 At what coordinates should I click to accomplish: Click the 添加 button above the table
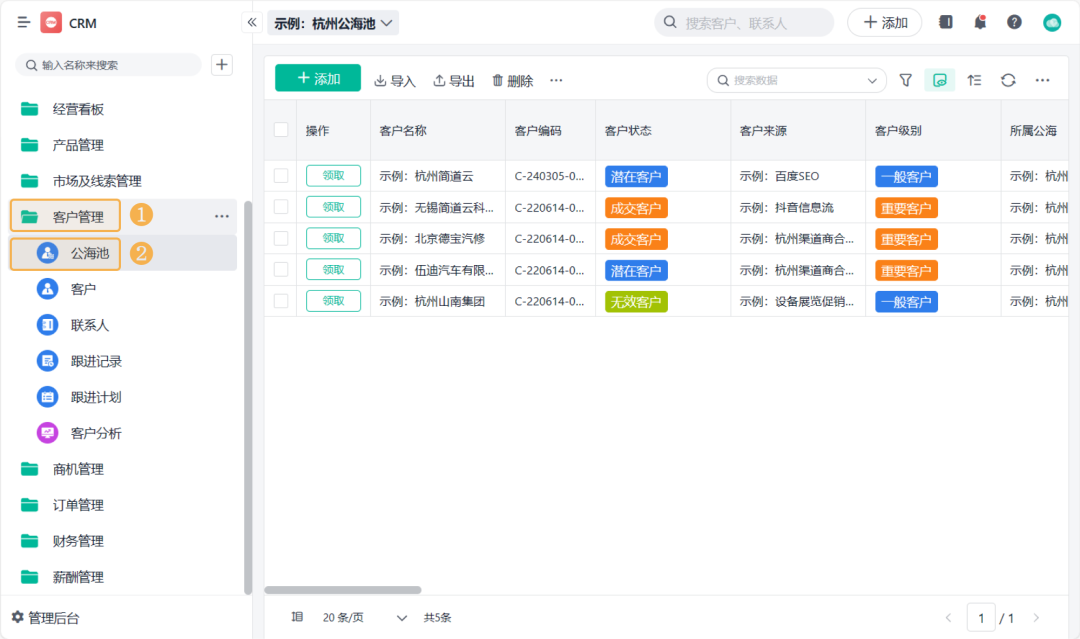tap(317, 77)
